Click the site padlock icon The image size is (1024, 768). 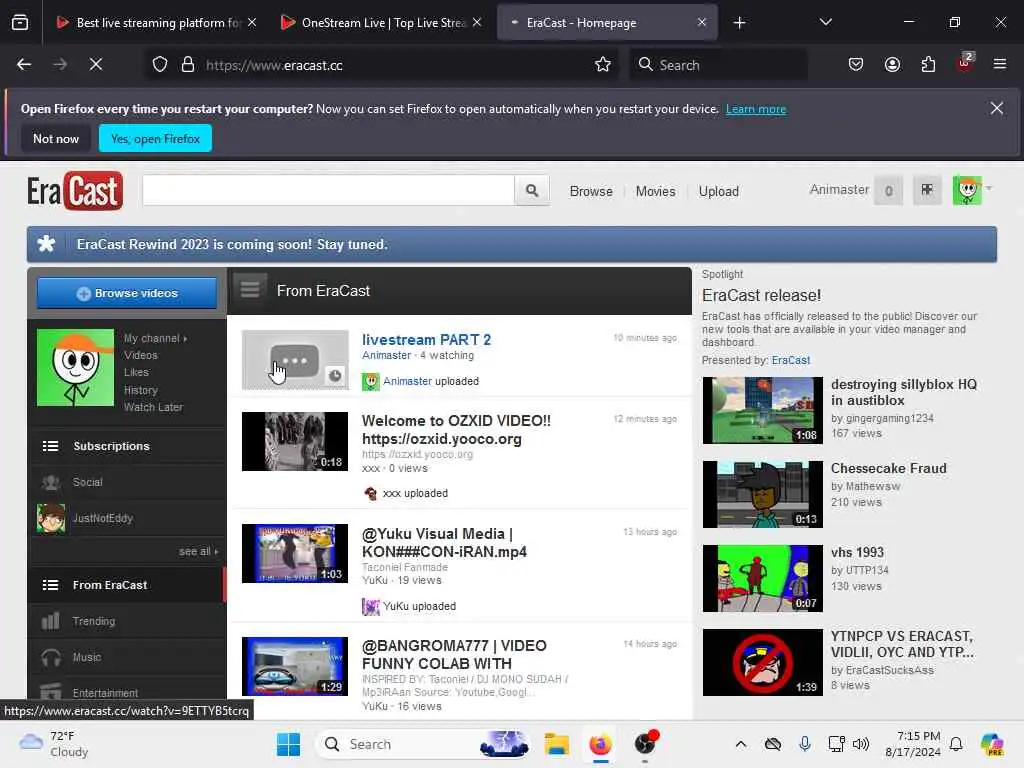(x=188, y=65)
